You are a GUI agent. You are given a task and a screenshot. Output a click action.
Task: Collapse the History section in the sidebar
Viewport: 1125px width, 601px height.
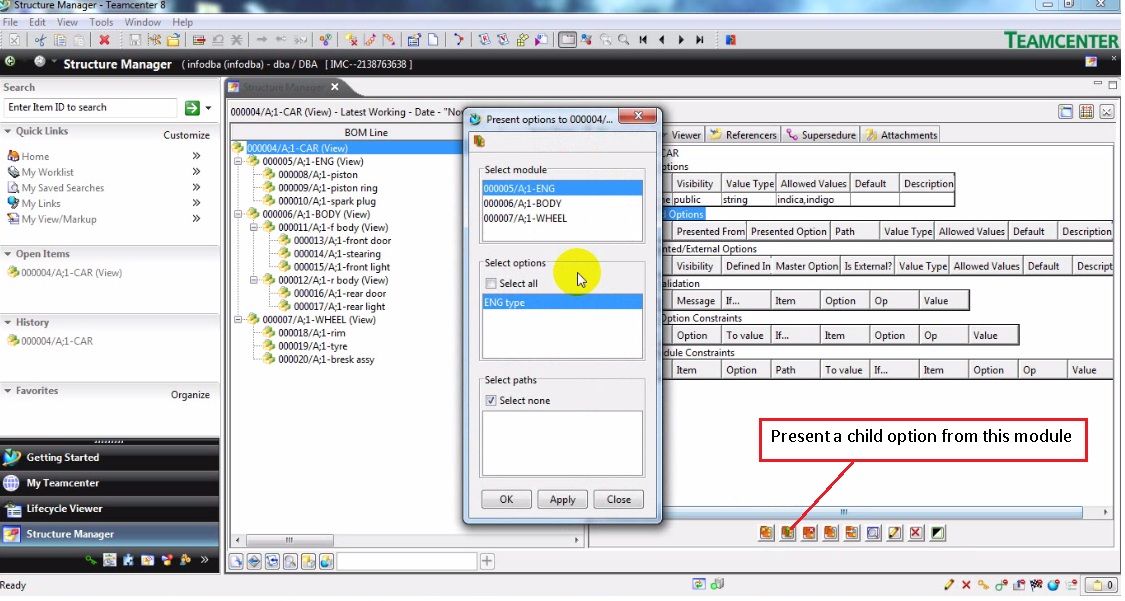(x=9, y=322)
